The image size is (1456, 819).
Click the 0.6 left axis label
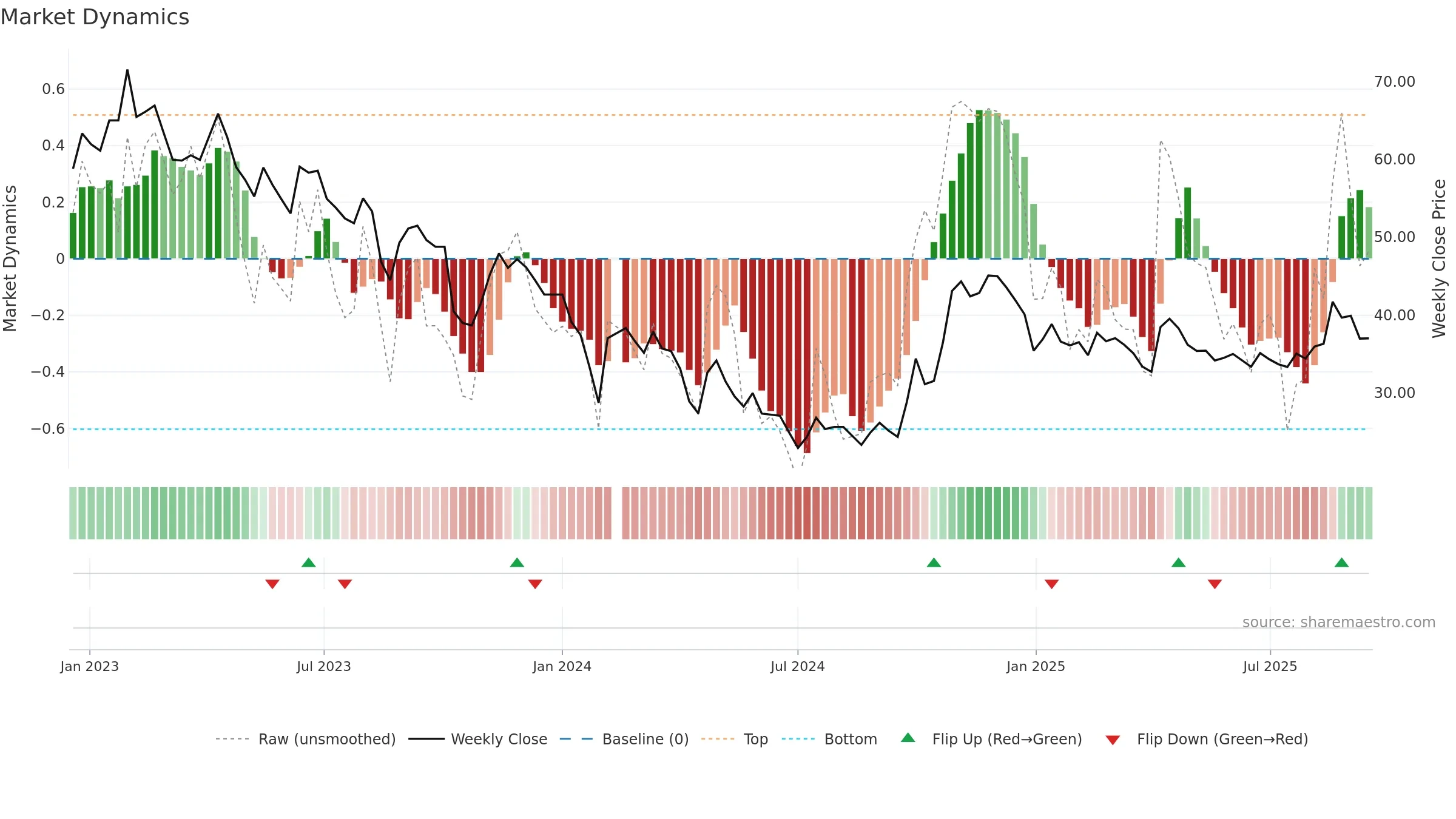[x=53, y=89]
